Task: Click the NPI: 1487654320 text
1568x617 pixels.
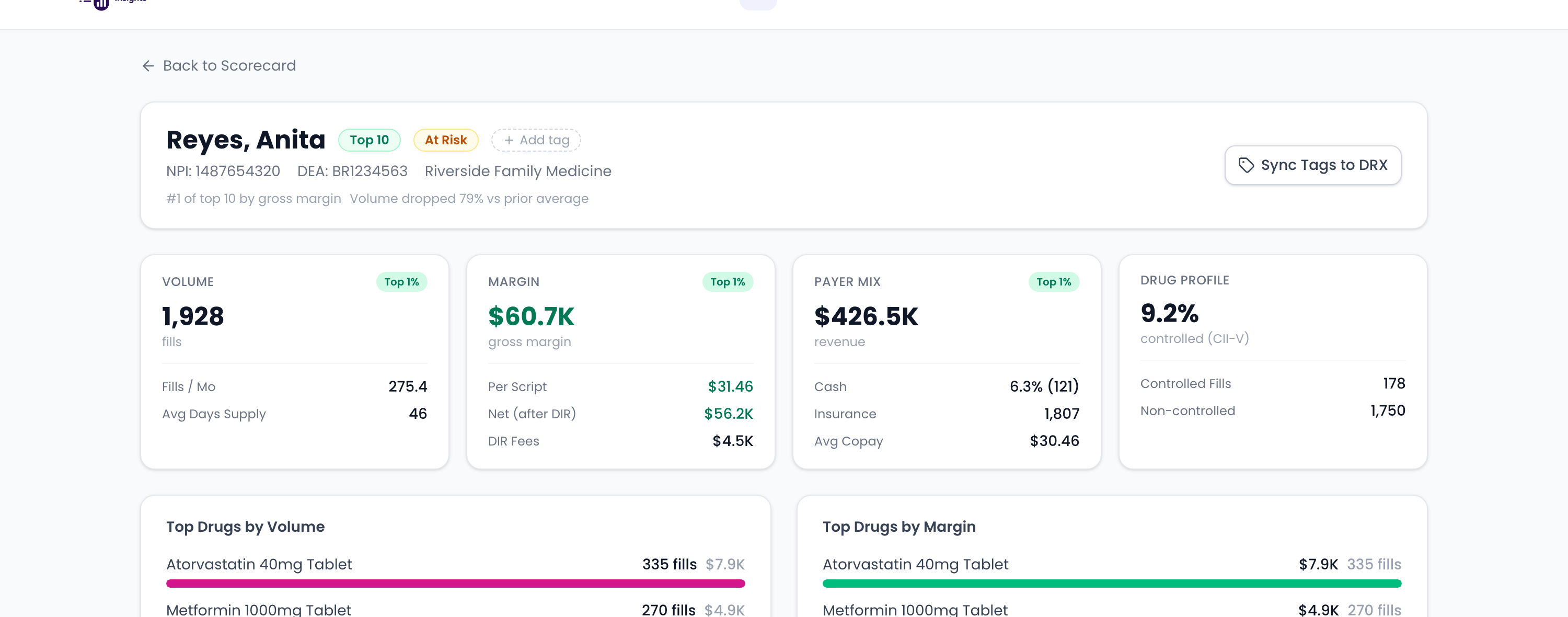Action: point(223,171)
